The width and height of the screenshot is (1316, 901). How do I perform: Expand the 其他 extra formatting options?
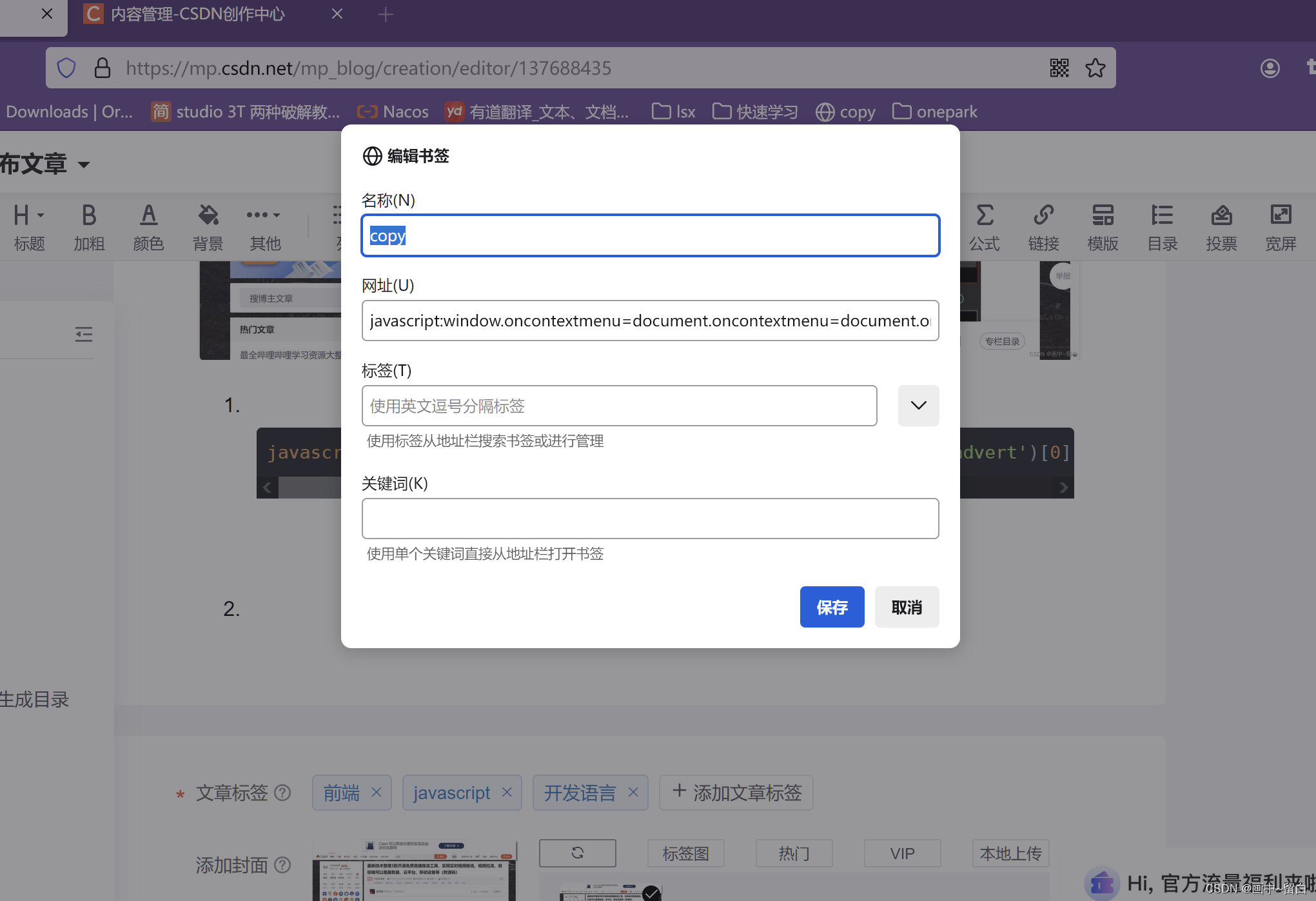click(264, 226)
